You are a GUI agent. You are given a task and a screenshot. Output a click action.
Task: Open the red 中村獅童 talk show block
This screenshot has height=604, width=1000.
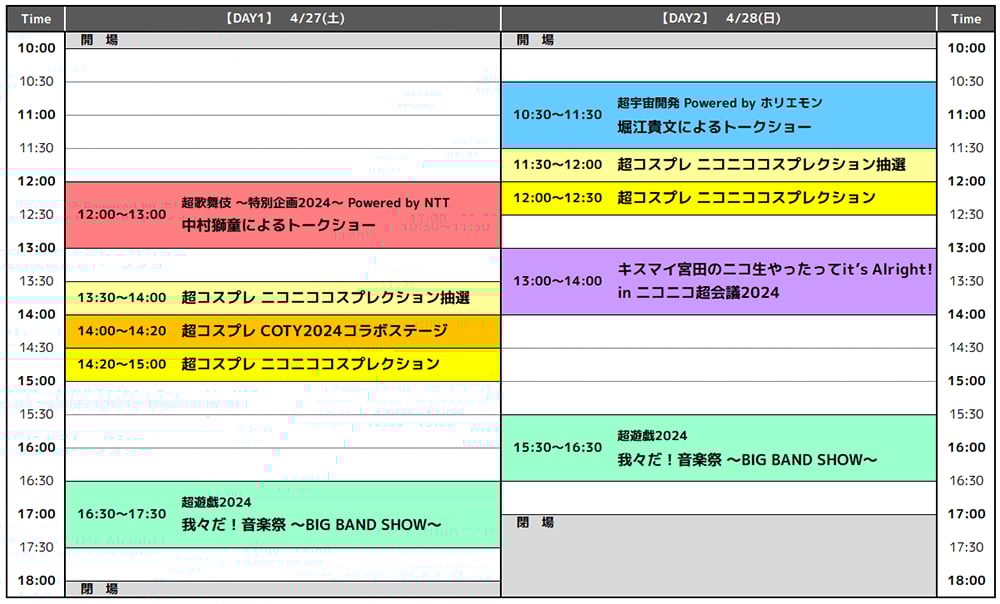pos(282,215)
